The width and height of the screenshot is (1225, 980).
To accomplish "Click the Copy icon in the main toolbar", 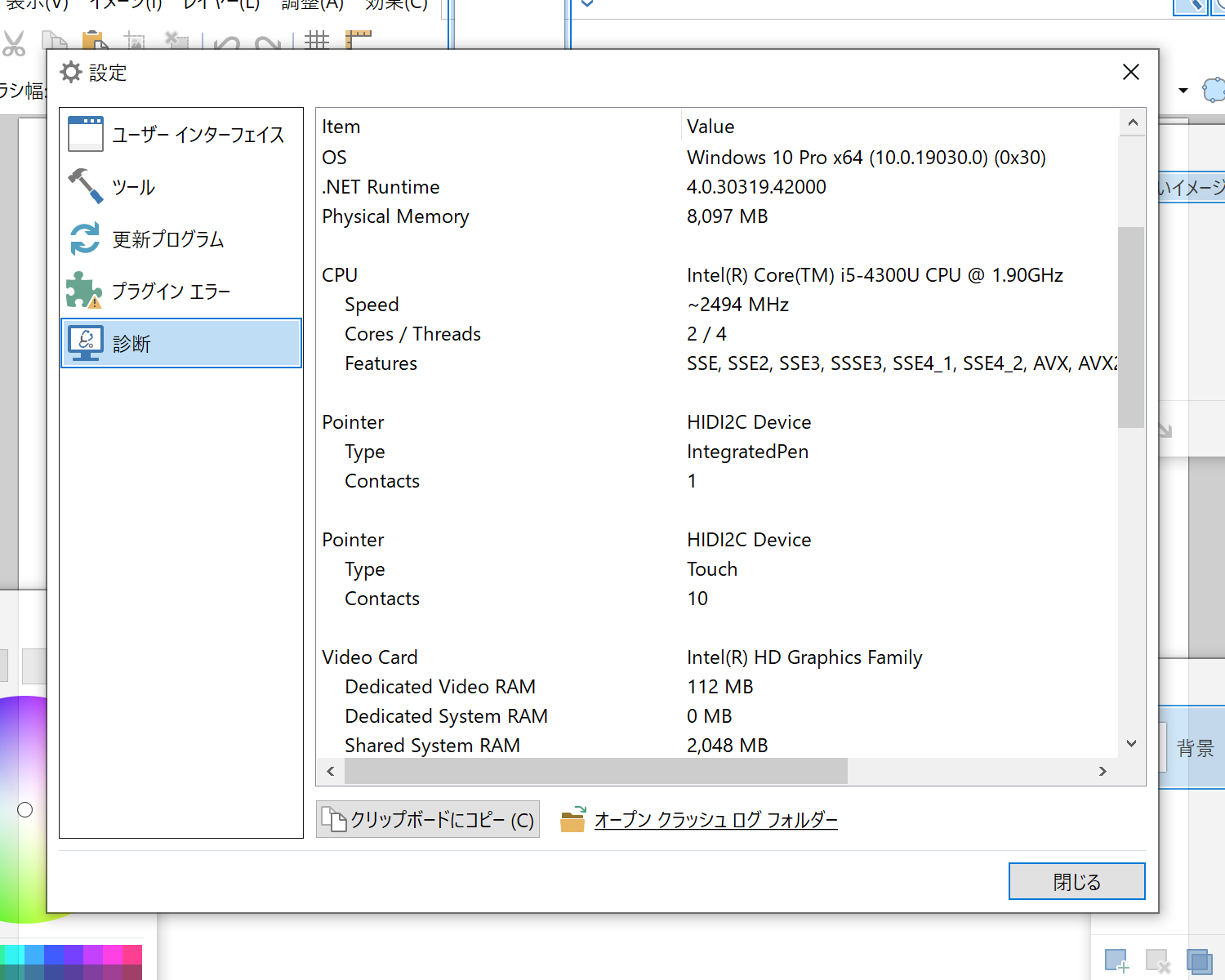I will (x=54, y=42).
